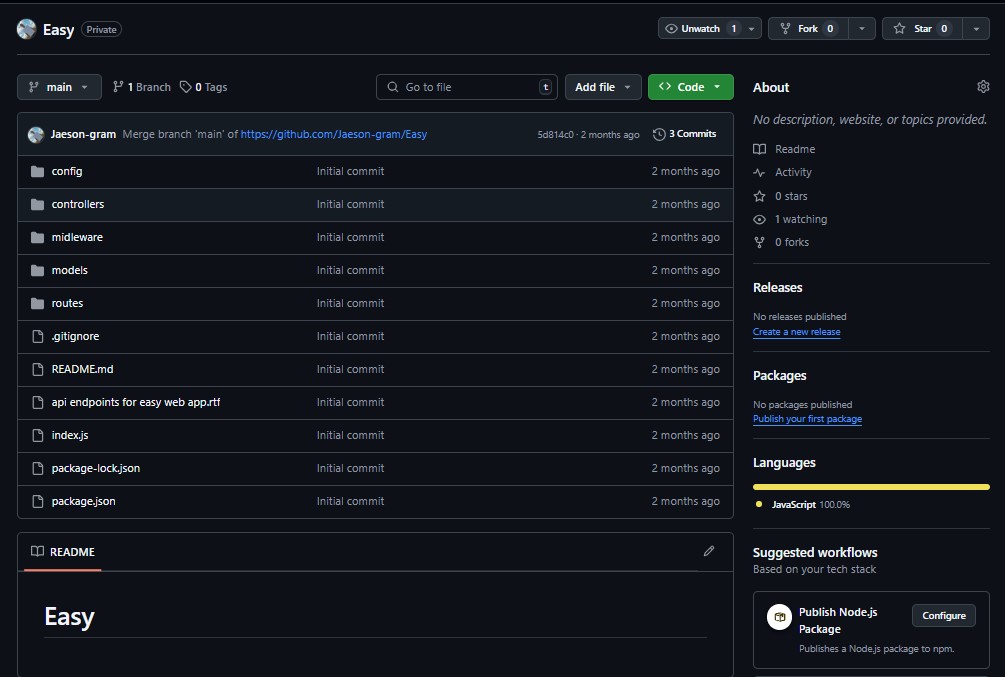Click the repository owner avatar beside Easy
The image size is (1005, 677).
click(26, 29)
